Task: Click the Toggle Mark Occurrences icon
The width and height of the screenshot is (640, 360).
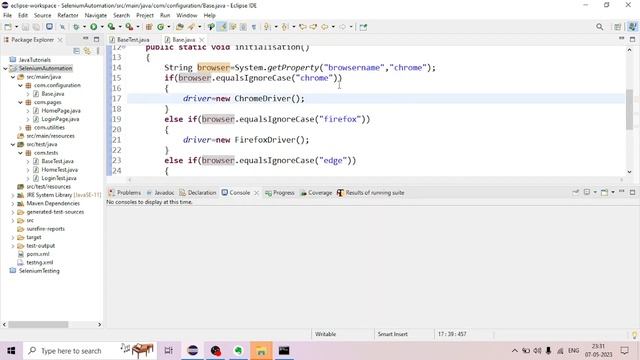Action: (222, 27)
